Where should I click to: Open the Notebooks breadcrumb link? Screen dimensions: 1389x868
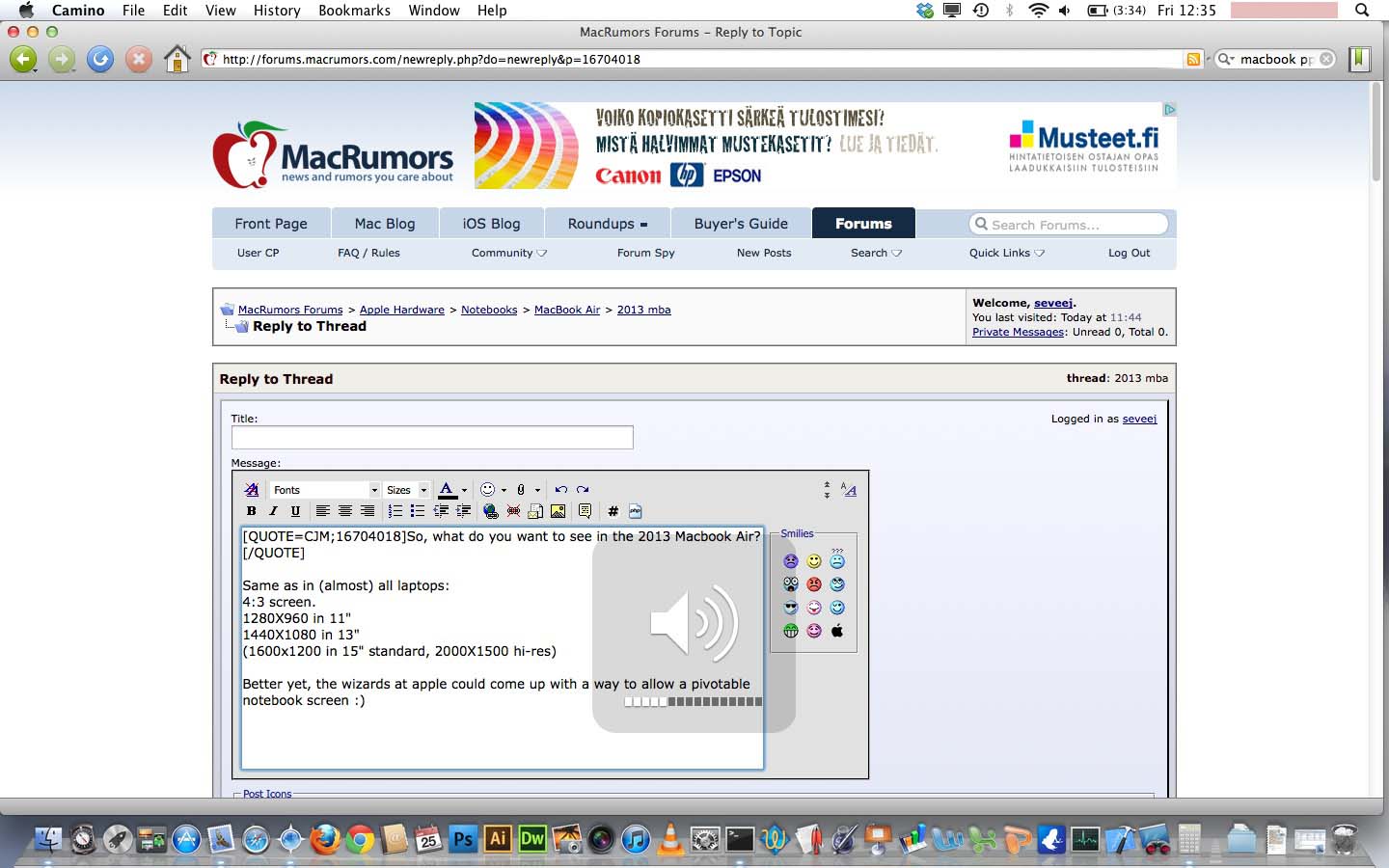click(489, 310)
